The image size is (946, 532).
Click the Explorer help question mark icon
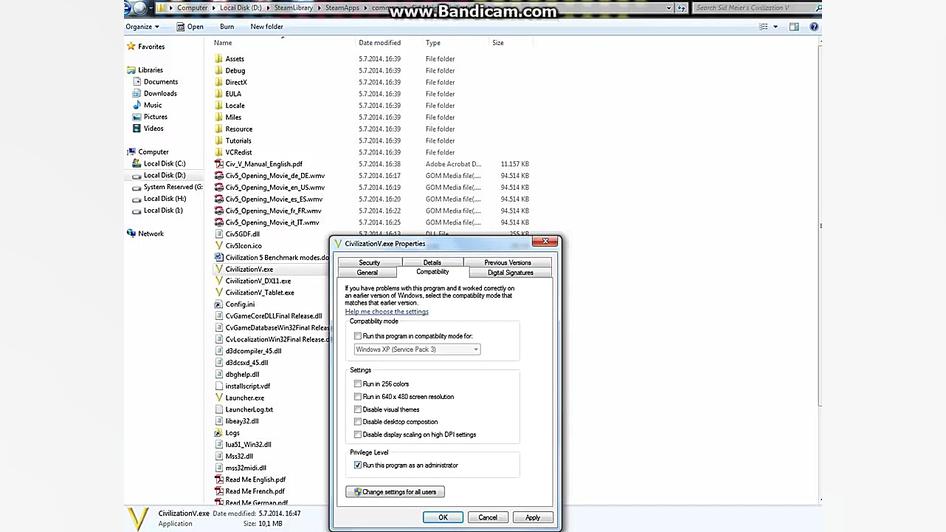click(813, 27)
